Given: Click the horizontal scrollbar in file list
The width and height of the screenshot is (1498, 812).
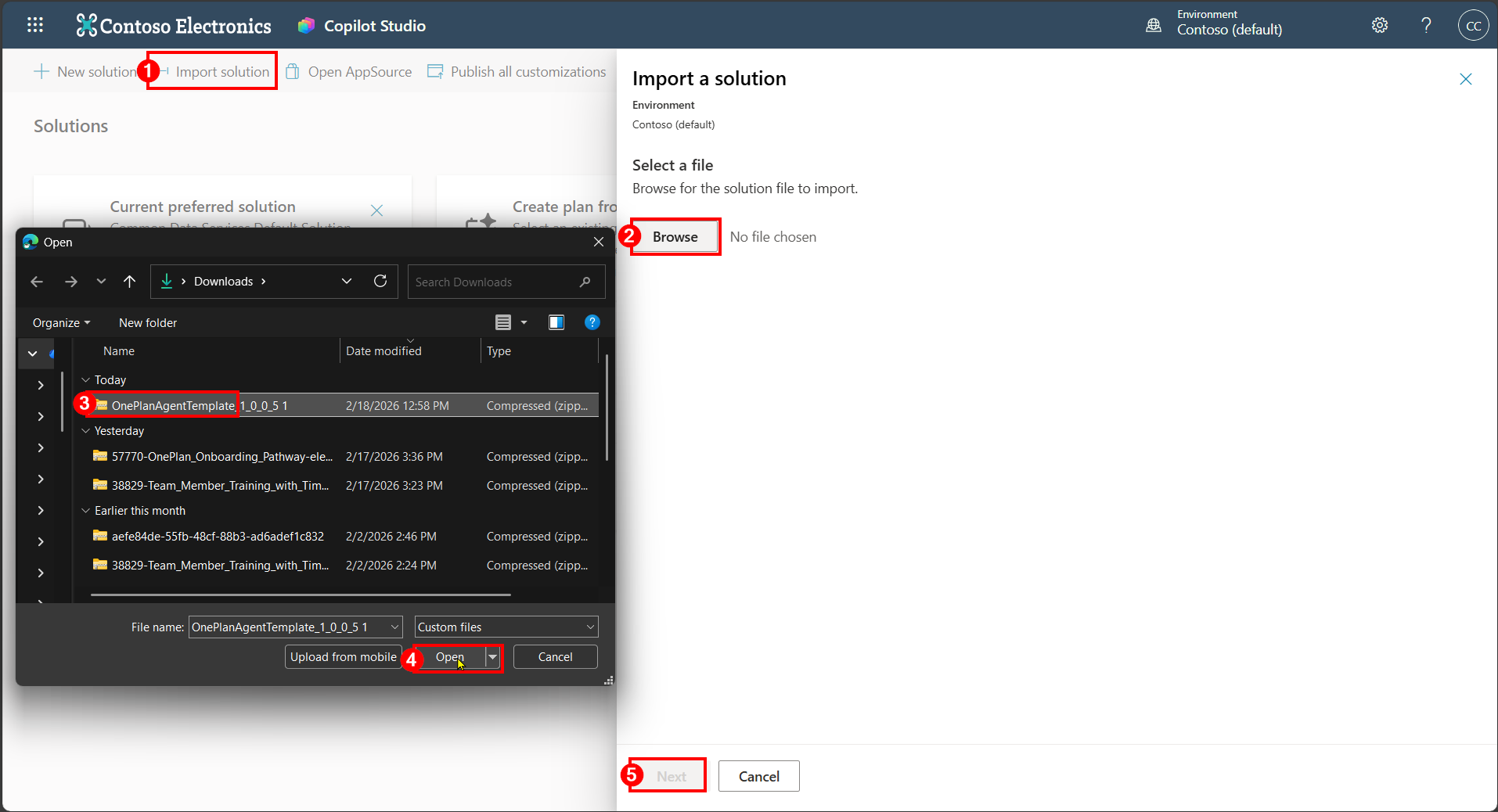Looking at the screenshot, I should pyautogui.click(x=301, y=595).
